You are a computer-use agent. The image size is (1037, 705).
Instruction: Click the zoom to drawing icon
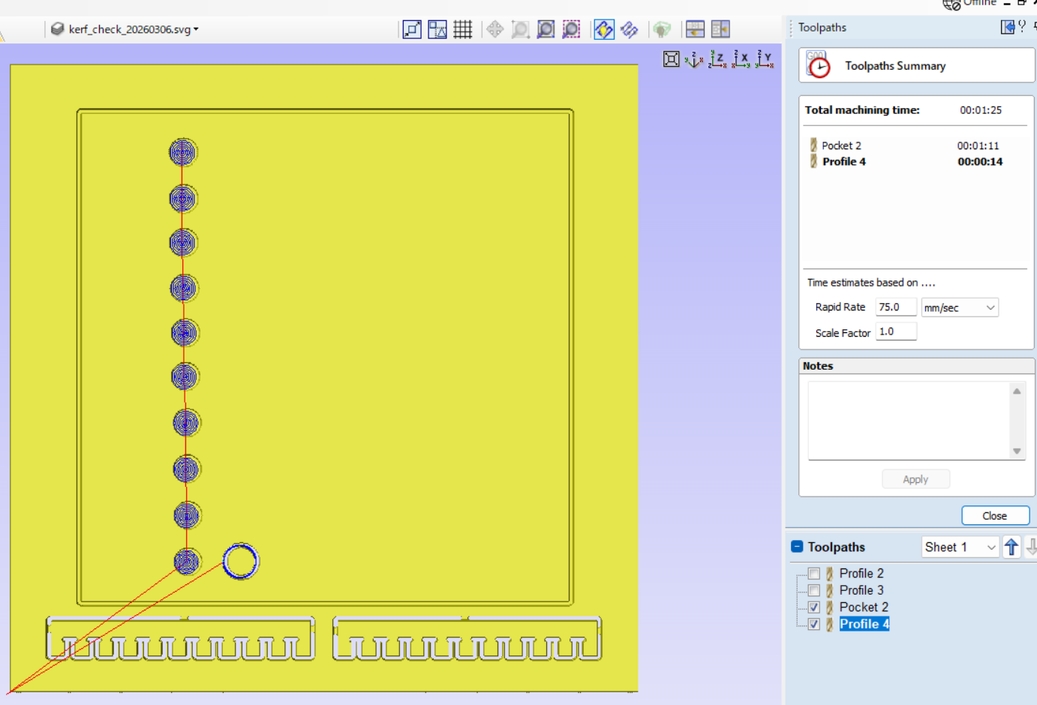[546, 29]
